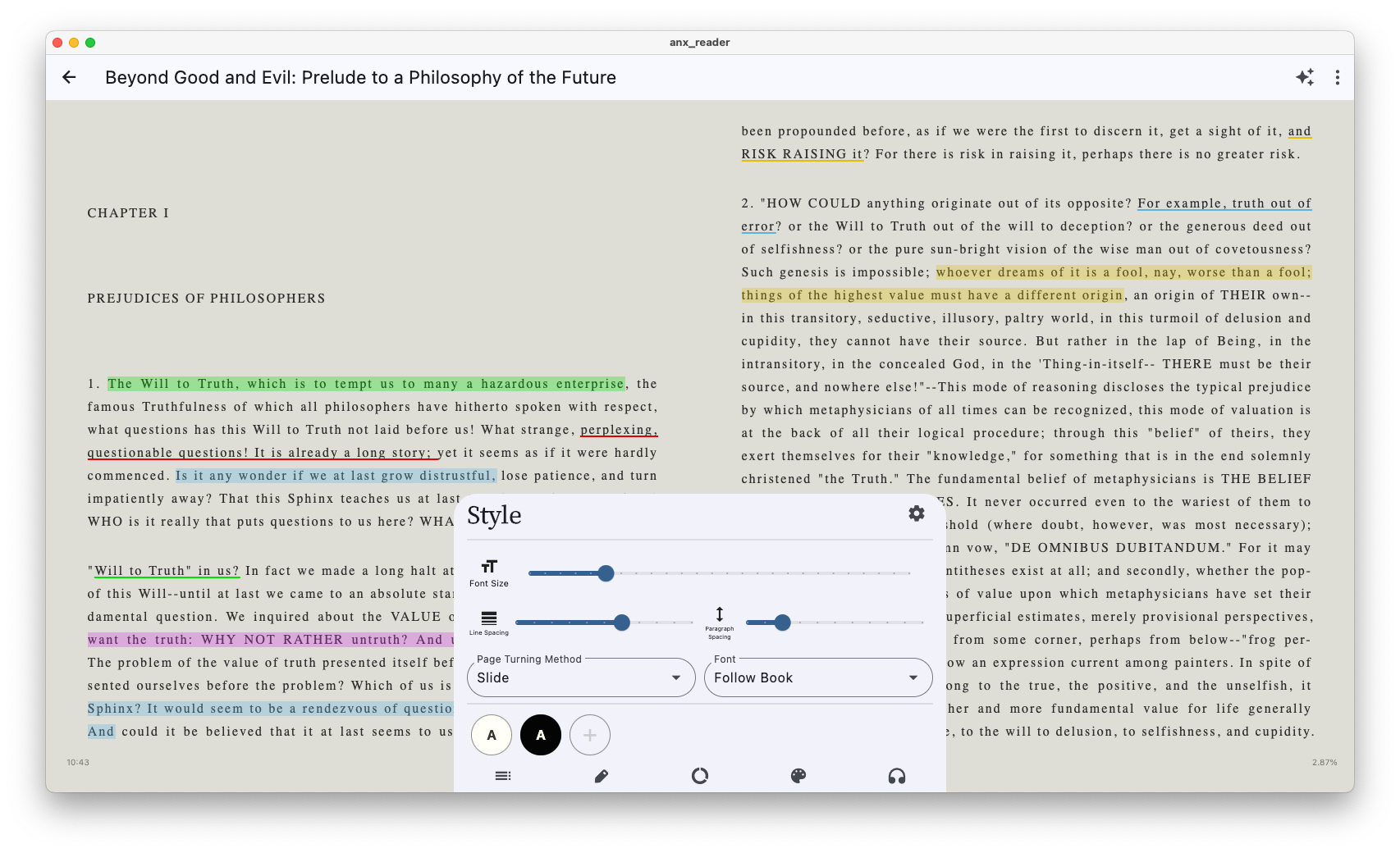The height and width of the screenshot is (853, 1400).
Task: Switch to the dark theme swatch
Action: click(540, 735)
